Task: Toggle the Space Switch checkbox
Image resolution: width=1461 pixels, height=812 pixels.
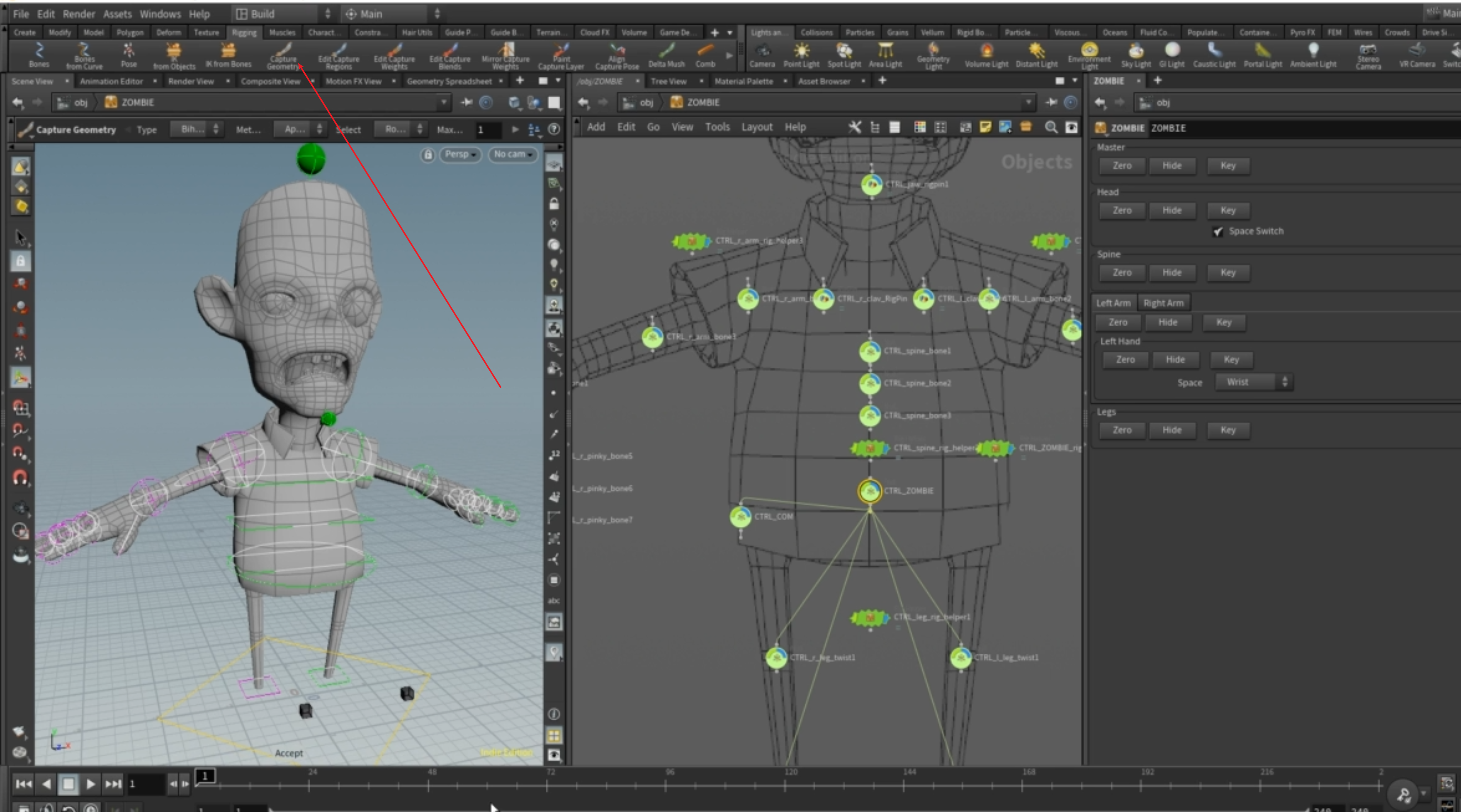Action: click(1218, 231)
